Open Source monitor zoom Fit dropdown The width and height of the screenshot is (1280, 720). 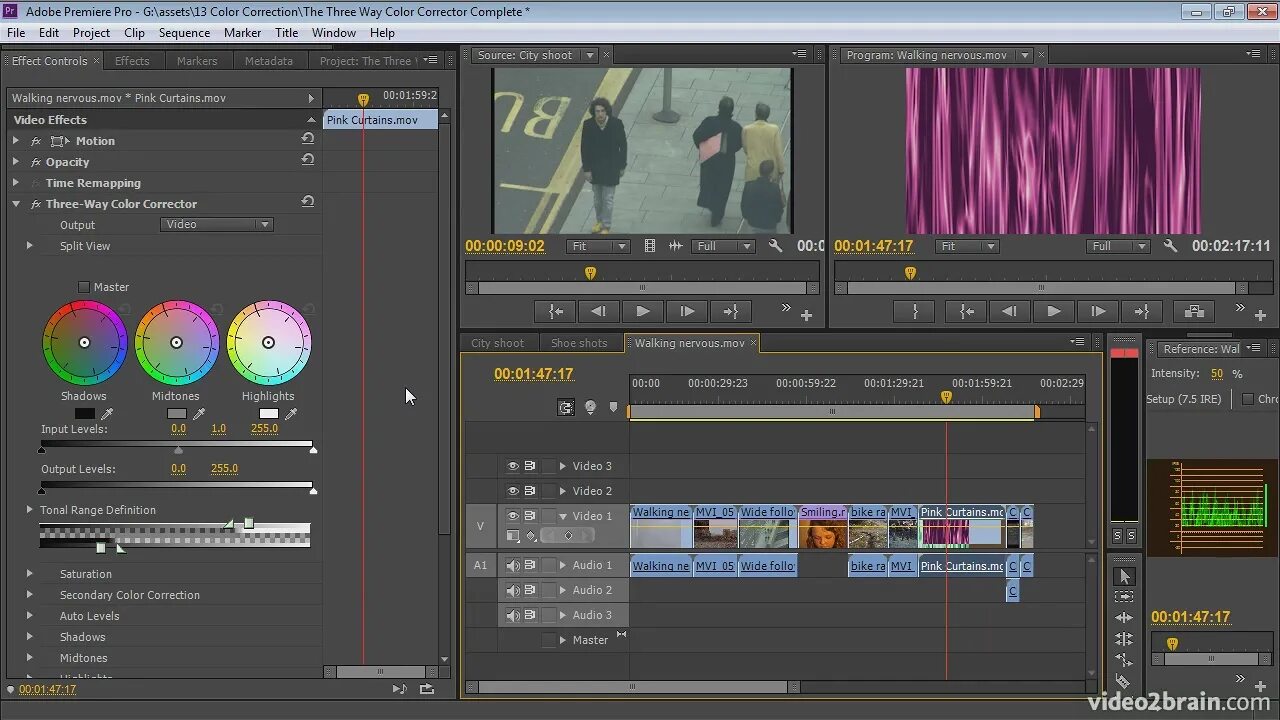pyautogui.click(x=599, y=246)
